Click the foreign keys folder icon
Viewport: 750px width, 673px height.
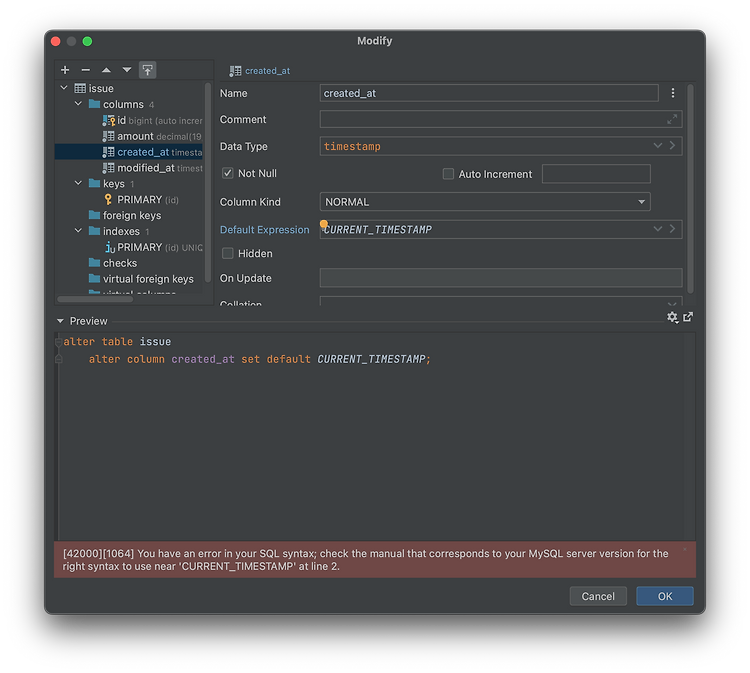click(94, 215)
